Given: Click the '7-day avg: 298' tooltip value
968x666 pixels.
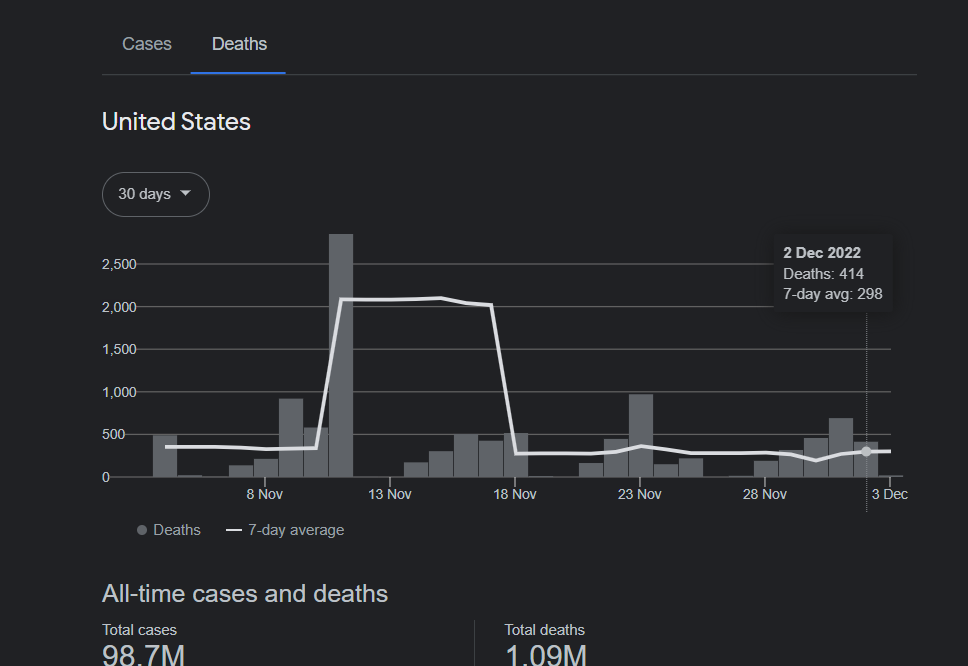Looking at the screenshot, I should coord(833,294).
